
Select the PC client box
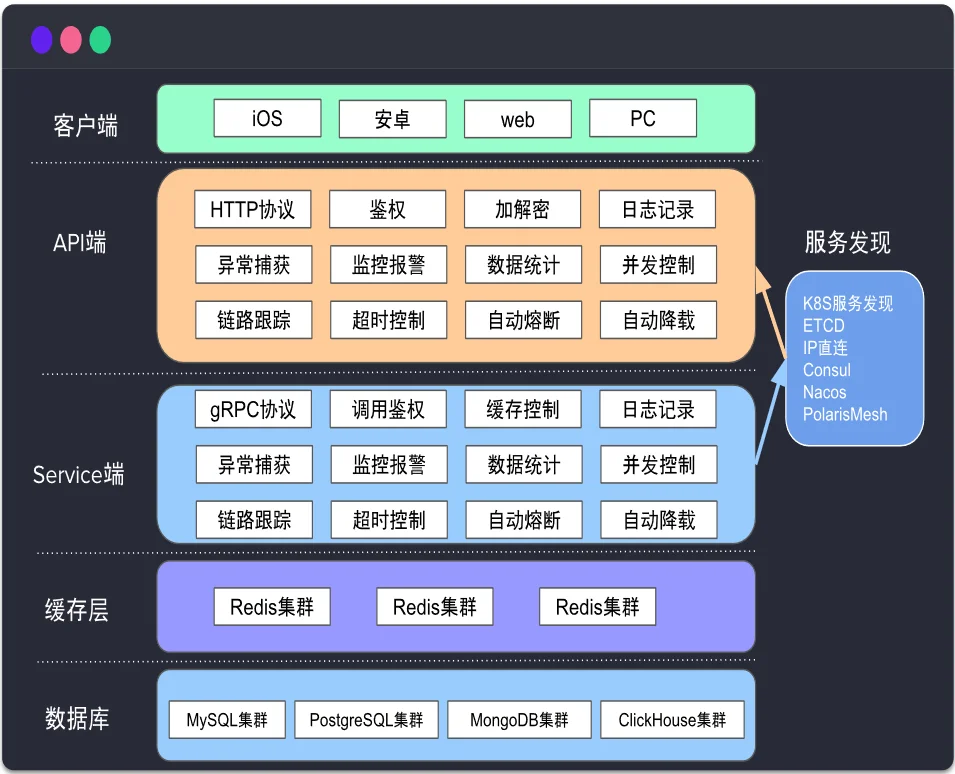(x=643, y=119)
